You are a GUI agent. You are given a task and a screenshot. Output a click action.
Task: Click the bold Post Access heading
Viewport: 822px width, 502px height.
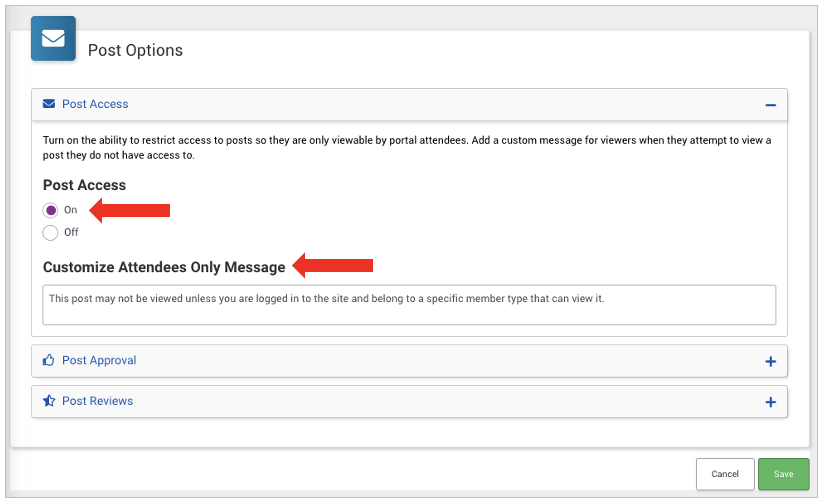pos(84,185)
